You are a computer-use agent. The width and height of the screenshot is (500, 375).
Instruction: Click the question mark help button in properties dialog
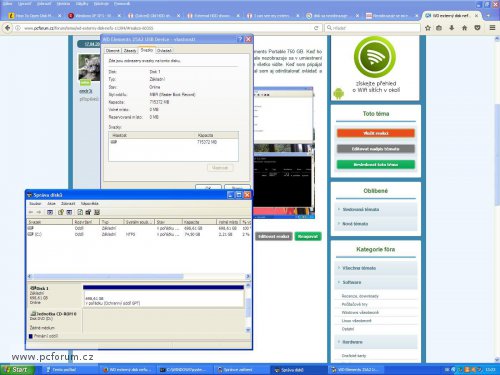[240, 39]
